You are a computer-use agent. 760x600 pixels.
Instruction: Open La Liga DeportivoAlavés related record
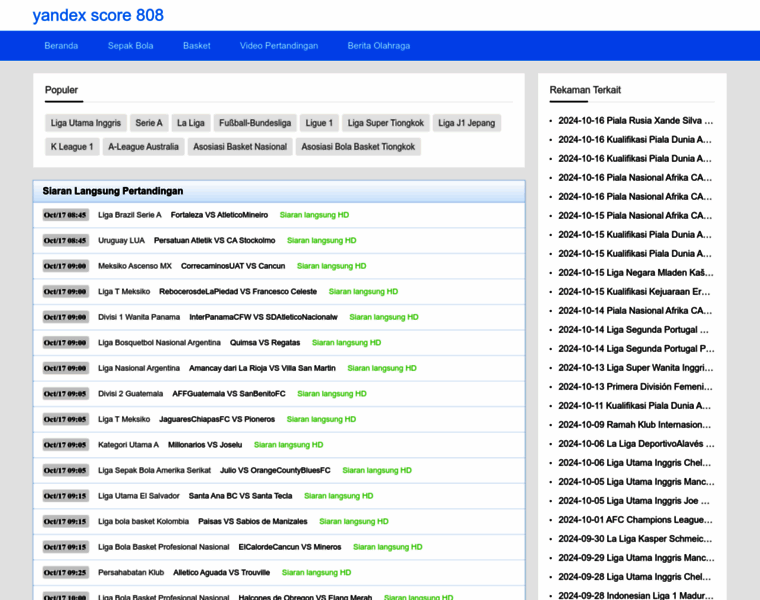pyautogui.click(x=635, y=444)
